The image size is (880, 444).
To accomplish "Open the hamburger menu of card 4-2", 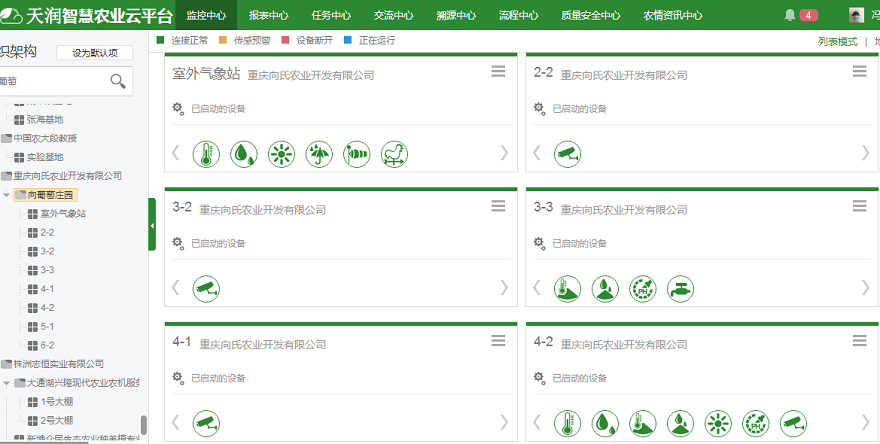I will point(859,341).
